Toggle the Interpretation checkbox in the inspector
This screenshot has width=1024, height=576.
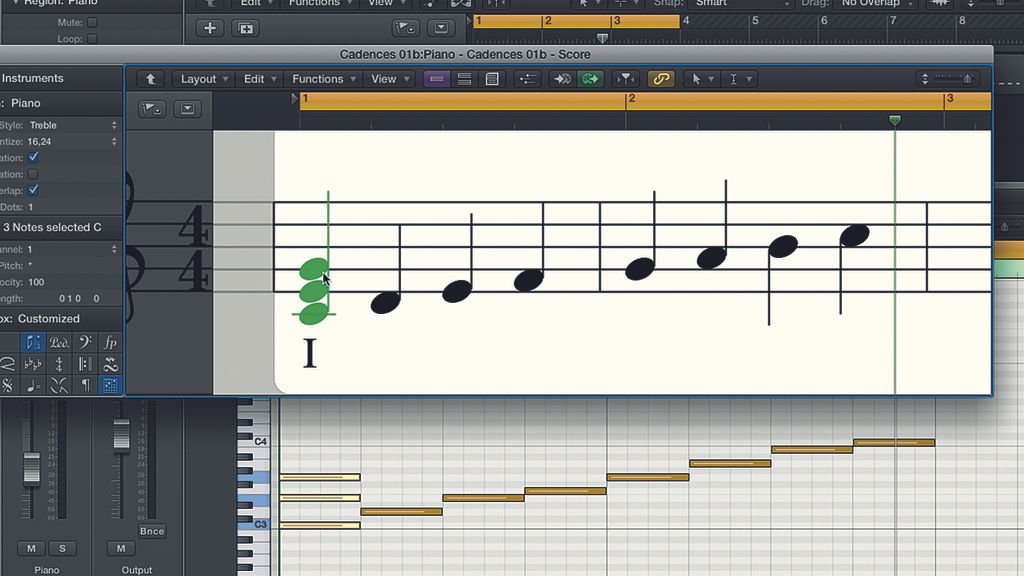tap(32, 158)
